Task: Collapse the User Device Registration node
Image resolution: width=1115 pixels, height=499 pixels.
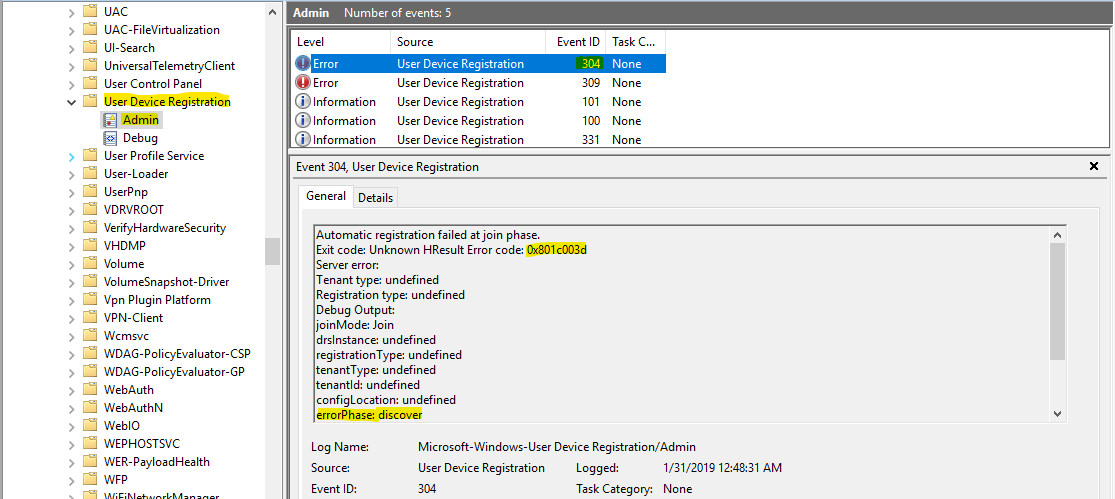Action: pyautogui.click(x=72, y=102)
